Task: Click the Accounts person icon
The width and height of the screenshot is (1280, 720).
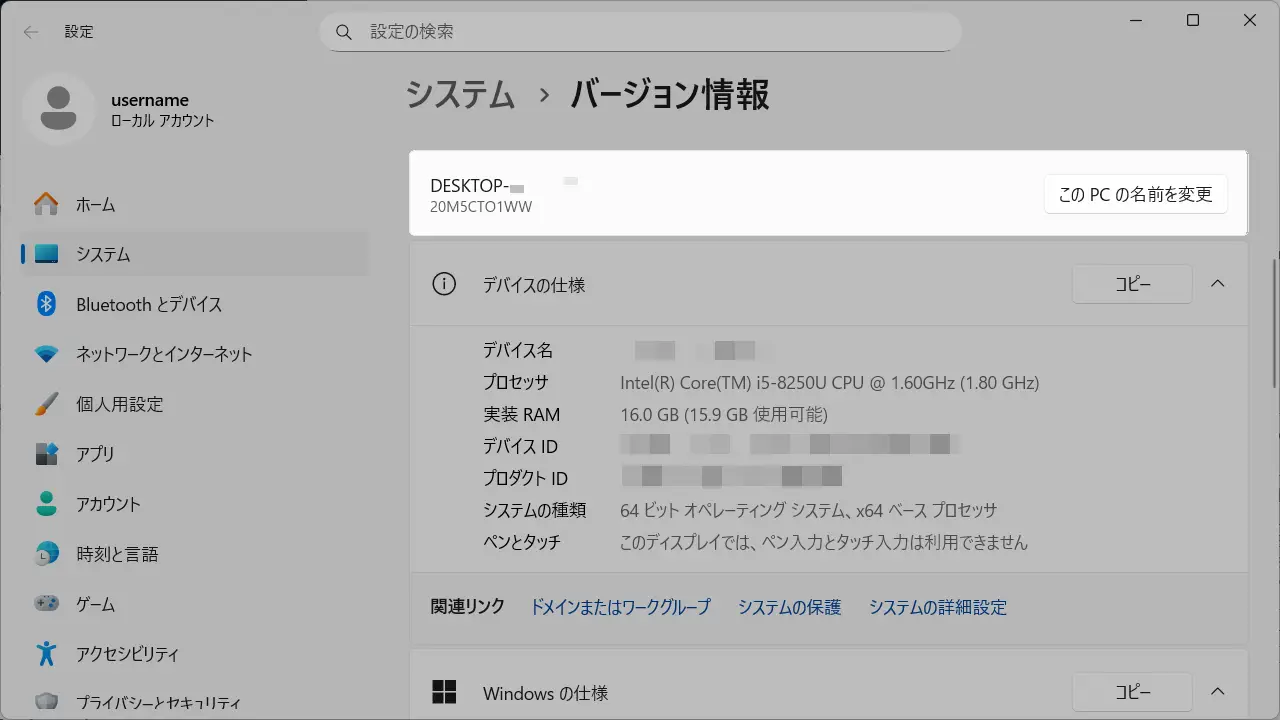Action: pos(46,504)
